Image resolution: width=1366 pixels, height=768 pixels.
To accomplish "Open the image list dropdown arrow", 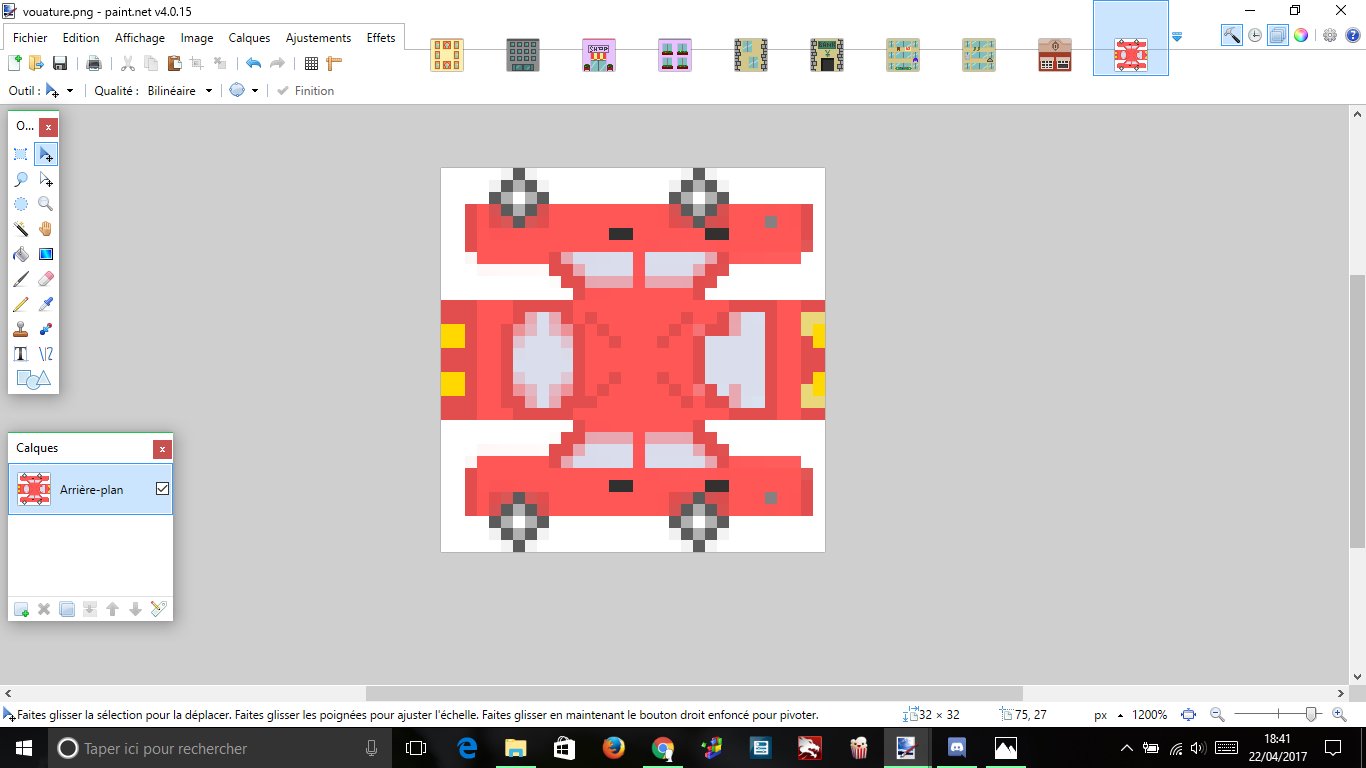I will click(x=1177, y=37).
